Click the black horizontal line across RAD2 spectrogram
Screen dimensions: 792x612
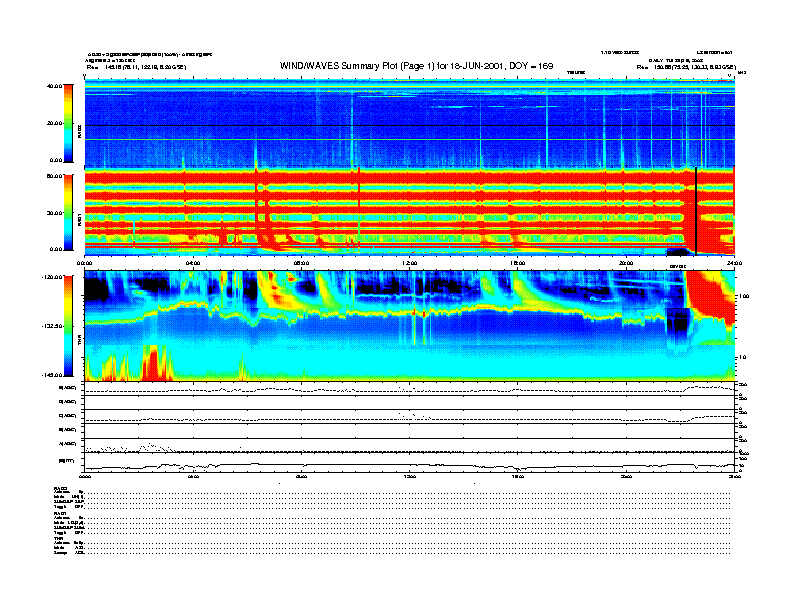coord(410,125)
